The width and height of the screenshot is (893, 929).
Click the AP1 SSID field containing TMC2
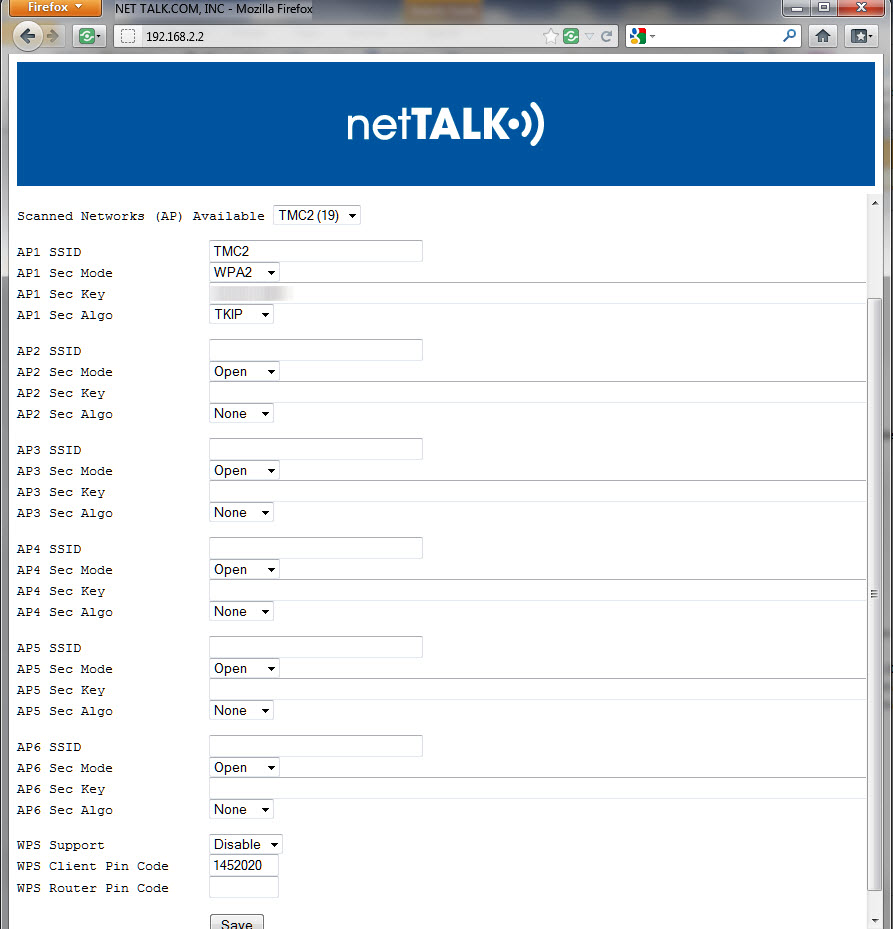pyautogui.click(x=315, y=250)
